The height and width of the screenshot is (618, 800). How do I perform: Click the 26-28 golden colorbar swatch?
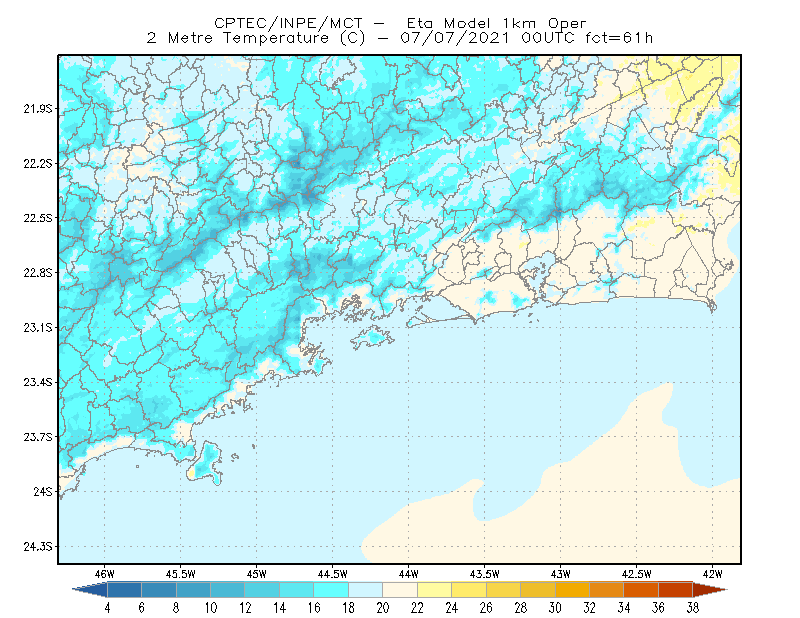(x=503, y=590)
